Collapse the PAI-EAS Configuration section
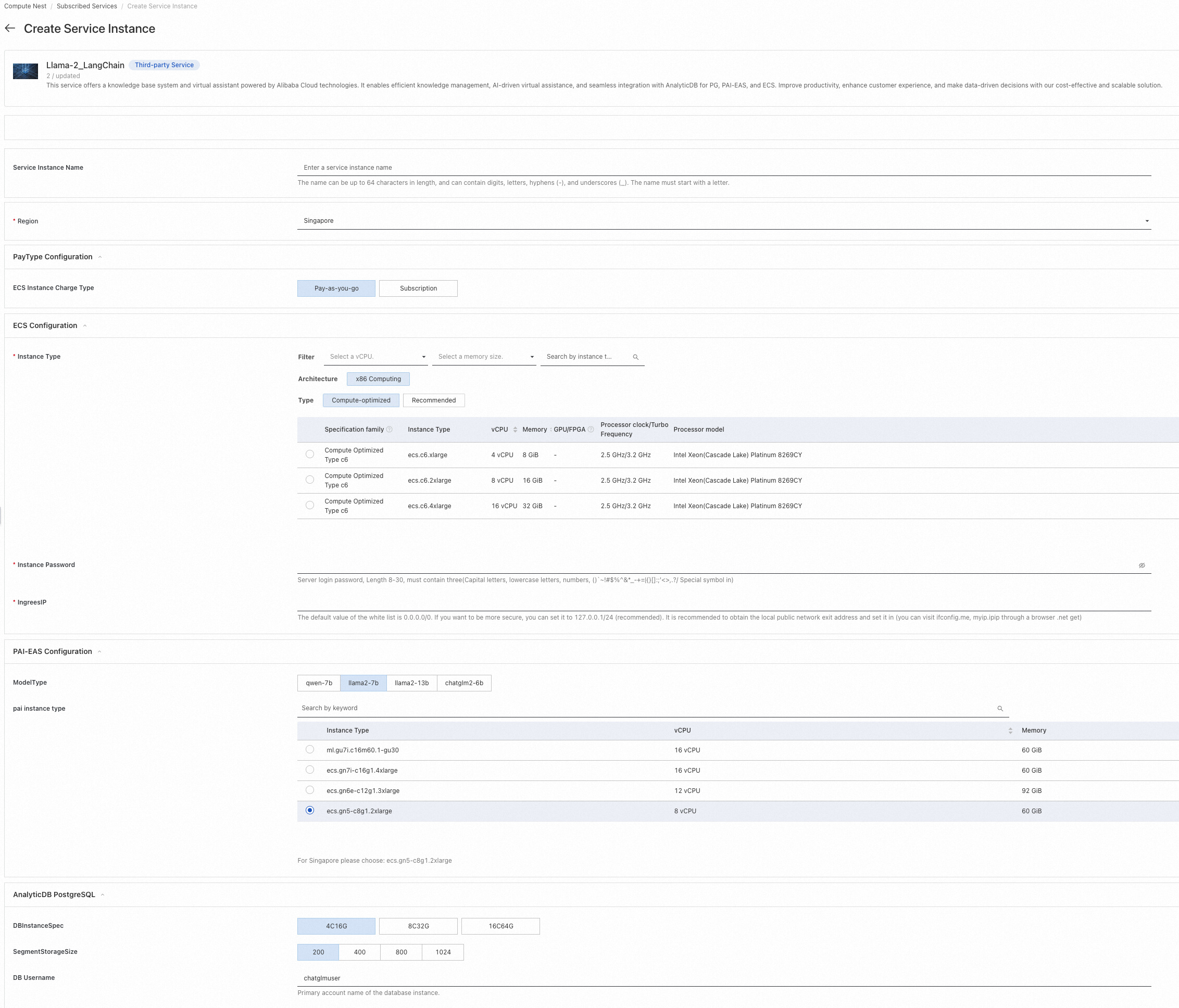This screenshot has width=1179, height=1008. coord(99,652)
